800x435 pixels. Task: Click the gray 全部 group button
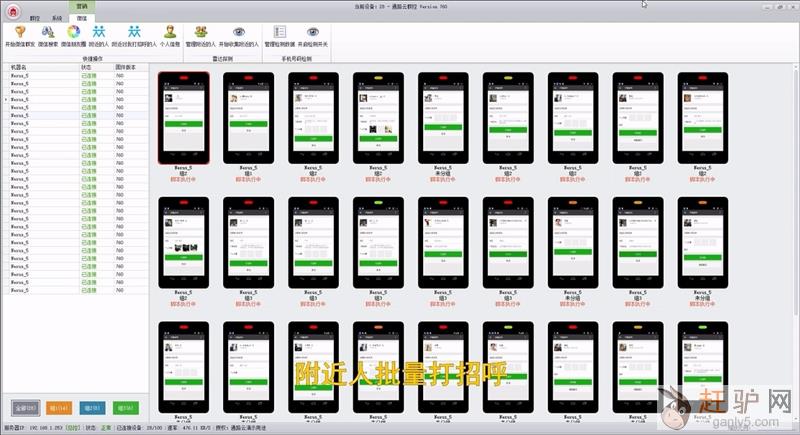pos(27,408)
